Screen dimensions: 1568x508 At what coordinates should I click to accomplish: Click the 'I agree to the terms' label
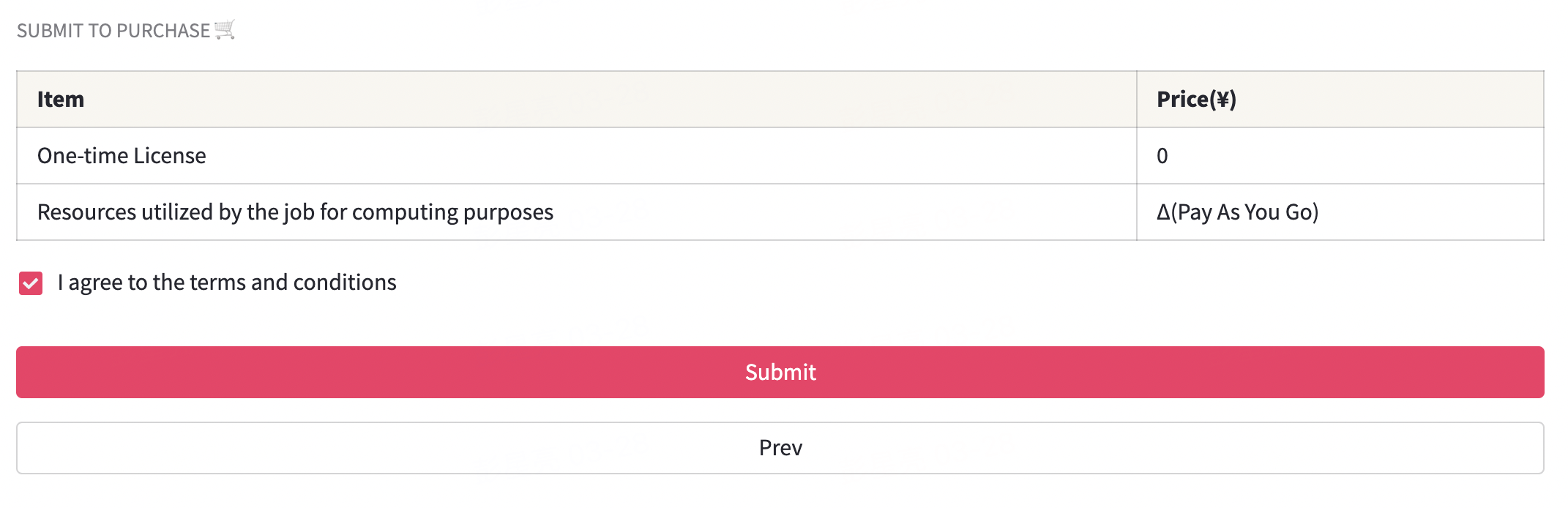(x=227, y=283)
